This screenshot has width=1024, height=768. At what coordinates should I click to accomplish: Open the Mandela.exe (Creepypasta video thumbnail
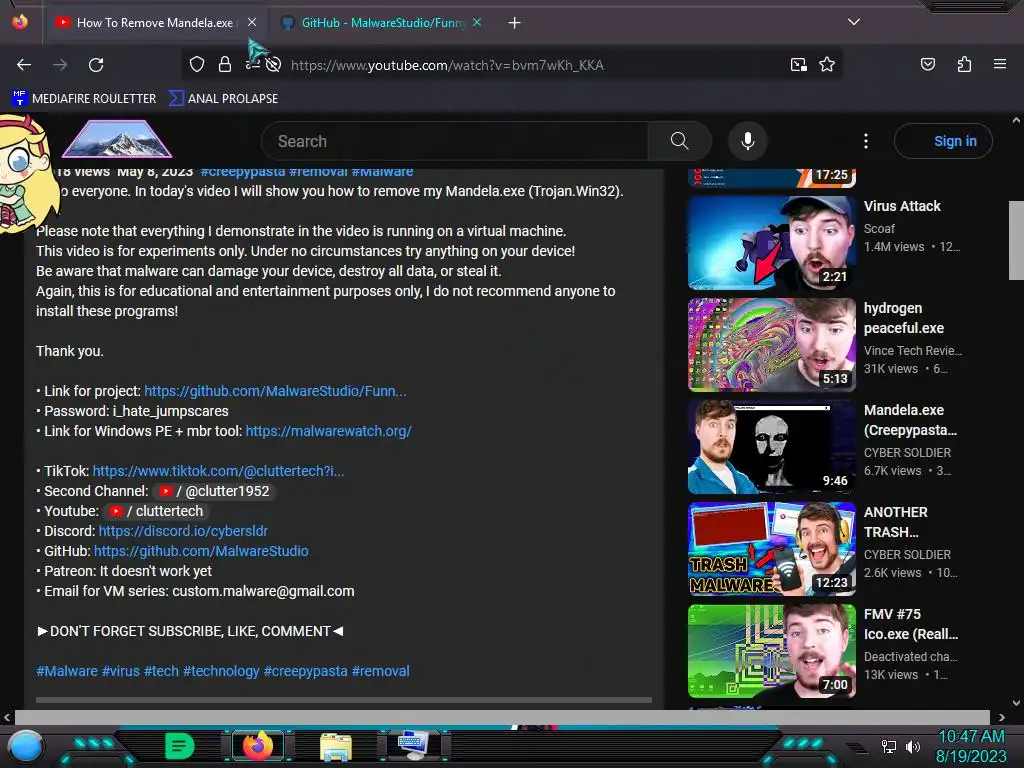(771, 447)
